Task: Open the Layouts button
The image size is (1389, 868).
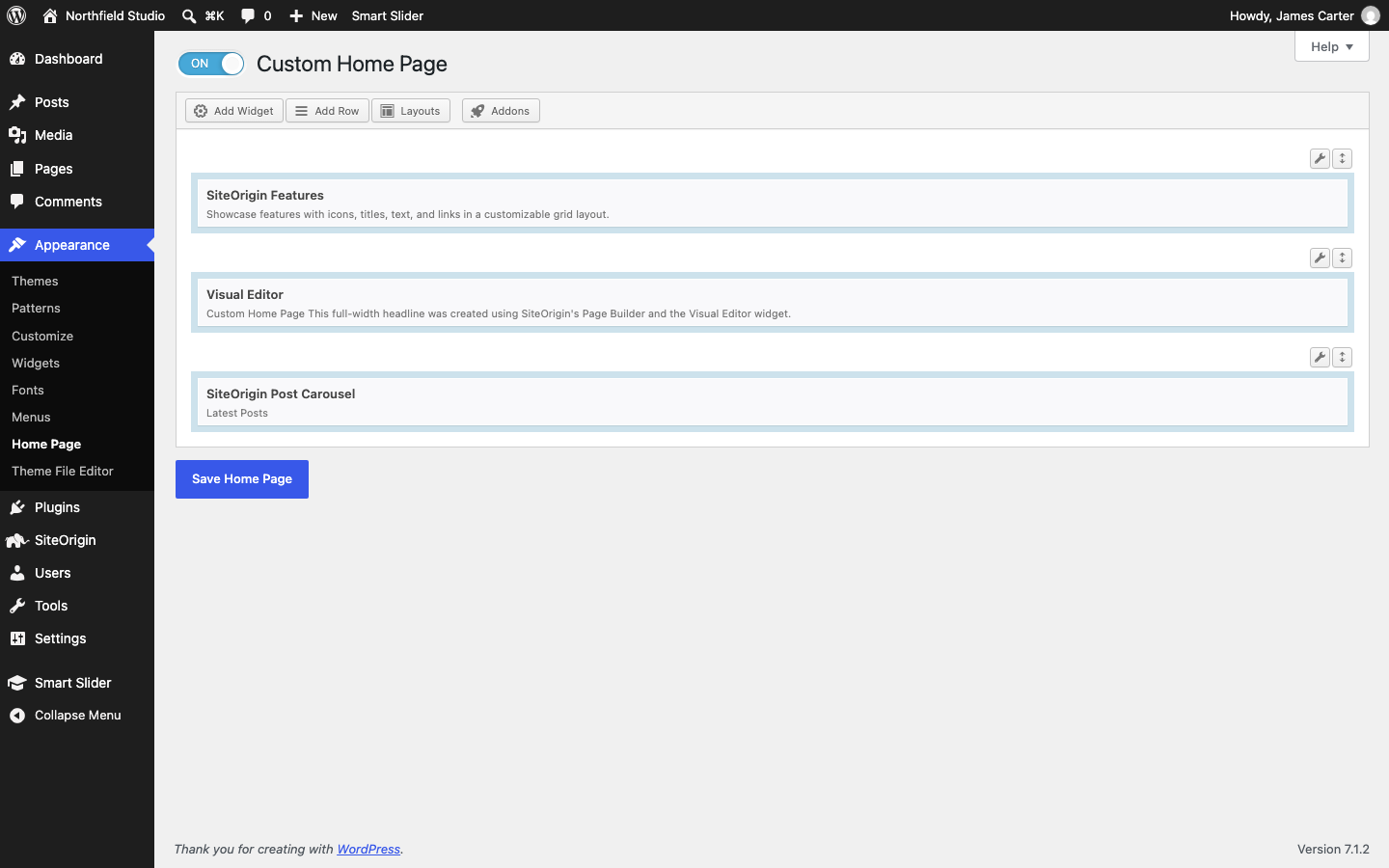Action: [x=411, y=111]
